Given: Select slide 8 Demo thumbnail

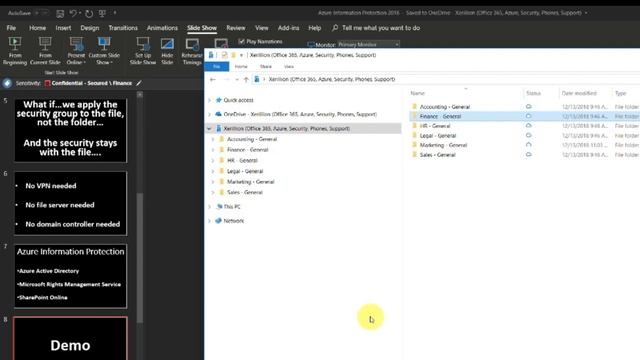Looking at the screenshot, I should point(71,338).
